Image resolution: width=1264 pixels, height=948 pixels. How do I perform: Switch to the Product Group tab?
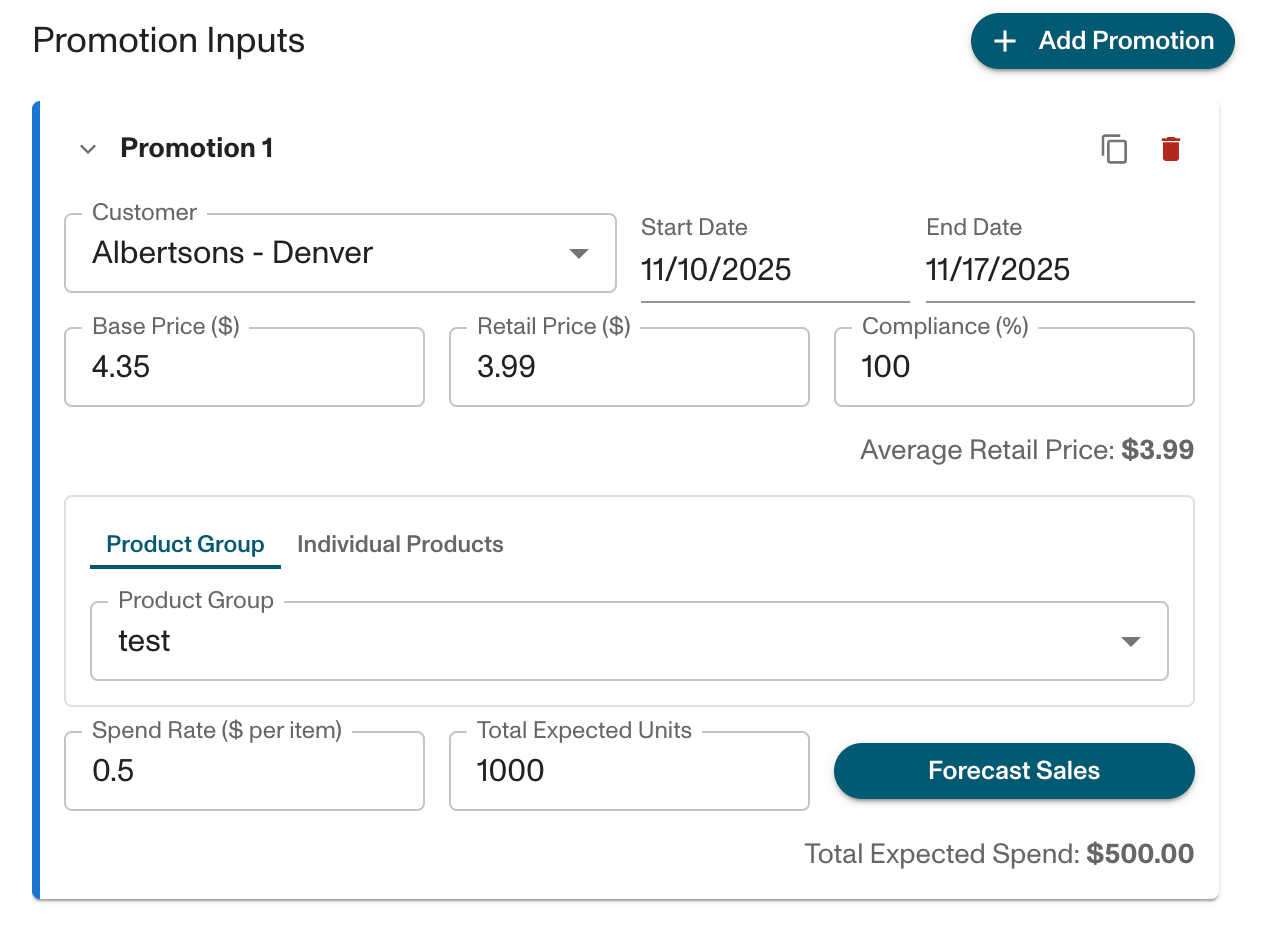tap(185, 544)
